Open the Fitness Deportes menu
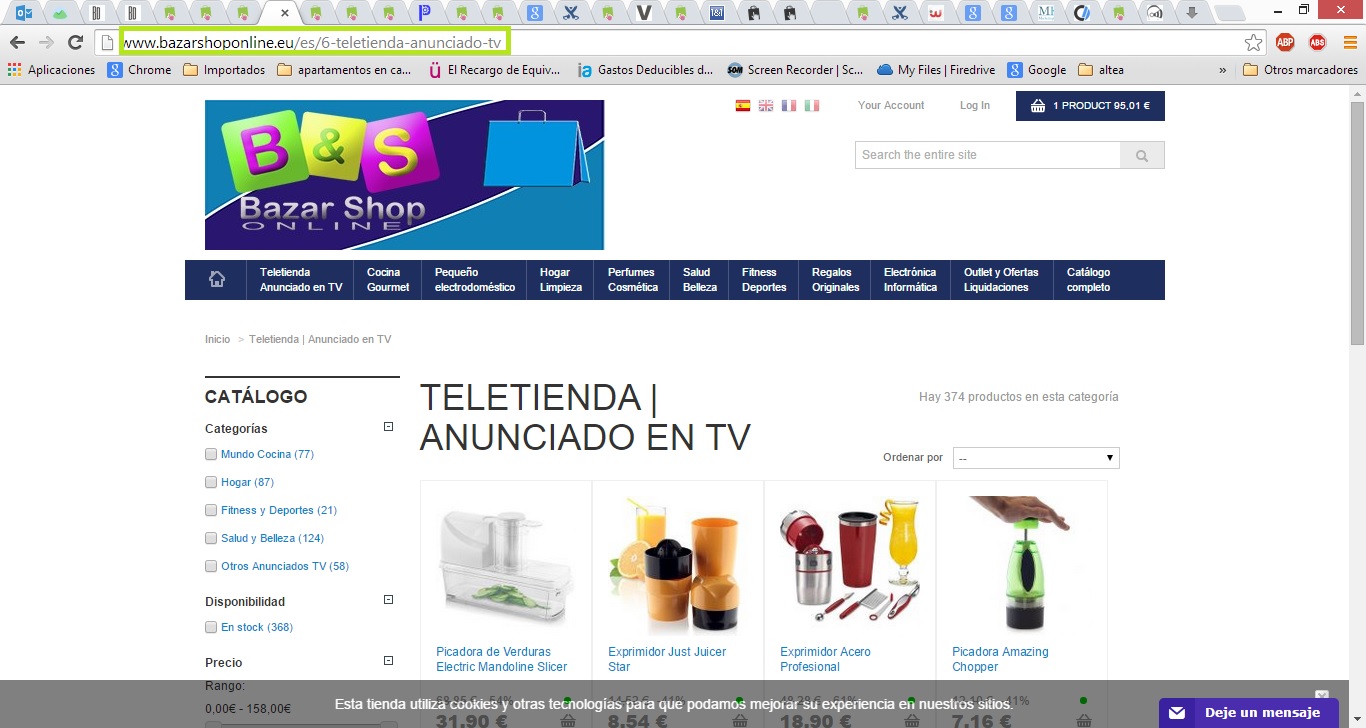1366x728 pixels. (x=764, y=279)
